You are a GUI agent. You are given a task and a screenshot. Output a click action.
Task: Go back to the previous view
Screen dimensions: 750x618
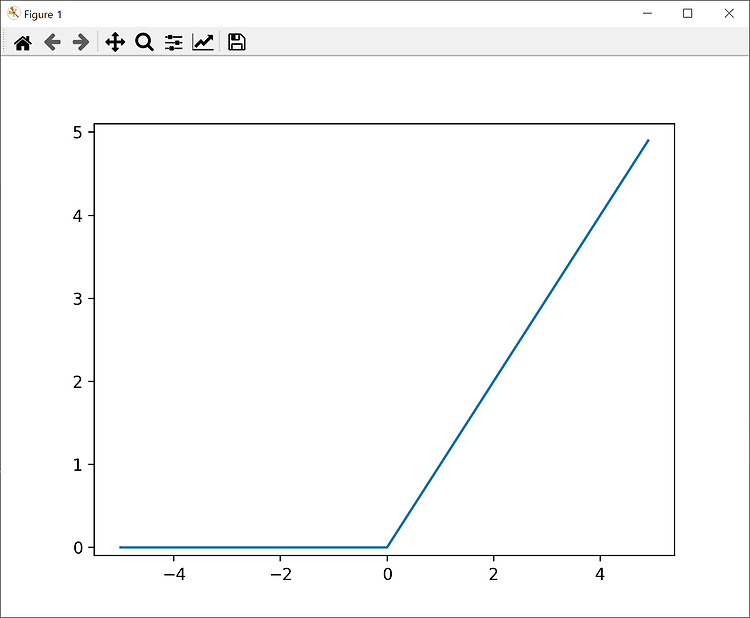click(x=52, y=42)
